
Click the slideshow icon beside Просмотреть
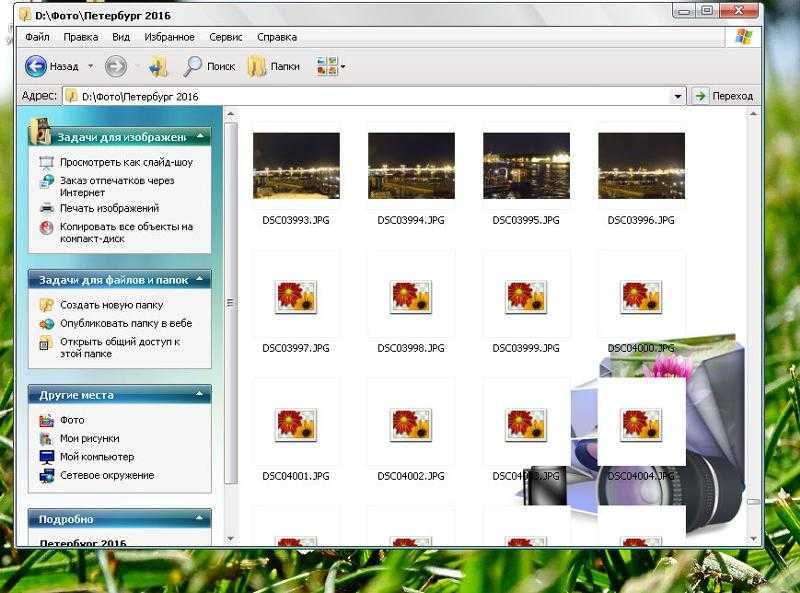click(46, 163)
